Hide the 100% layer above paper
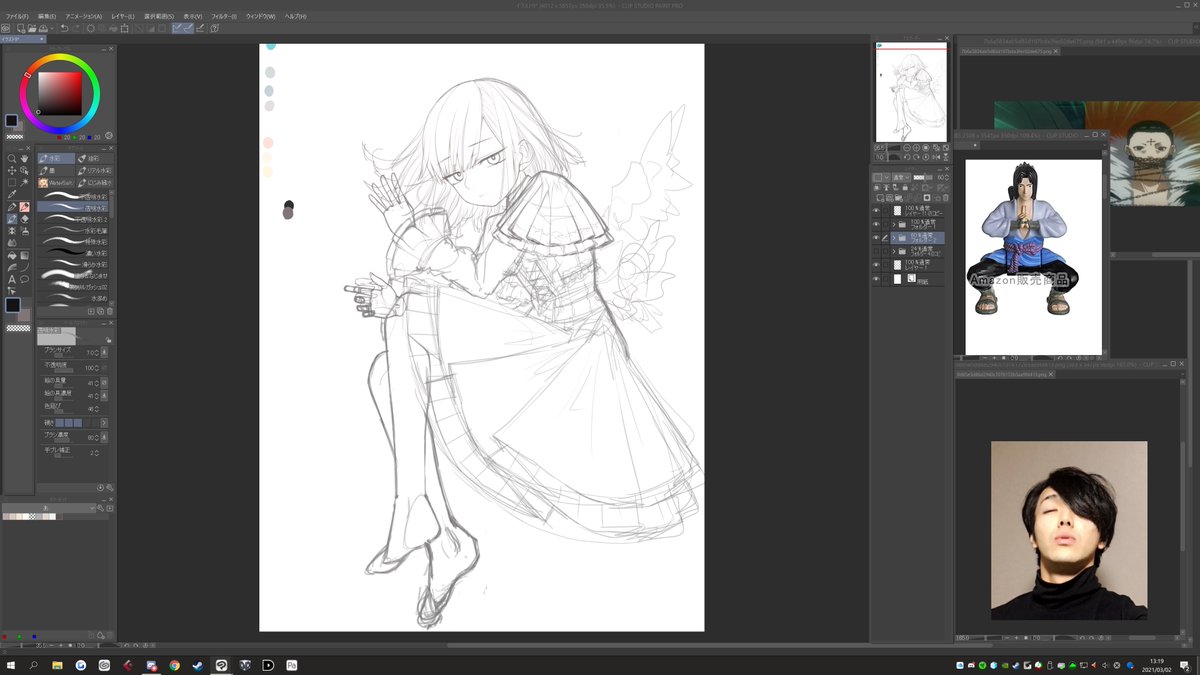 [x=876, y=263]
